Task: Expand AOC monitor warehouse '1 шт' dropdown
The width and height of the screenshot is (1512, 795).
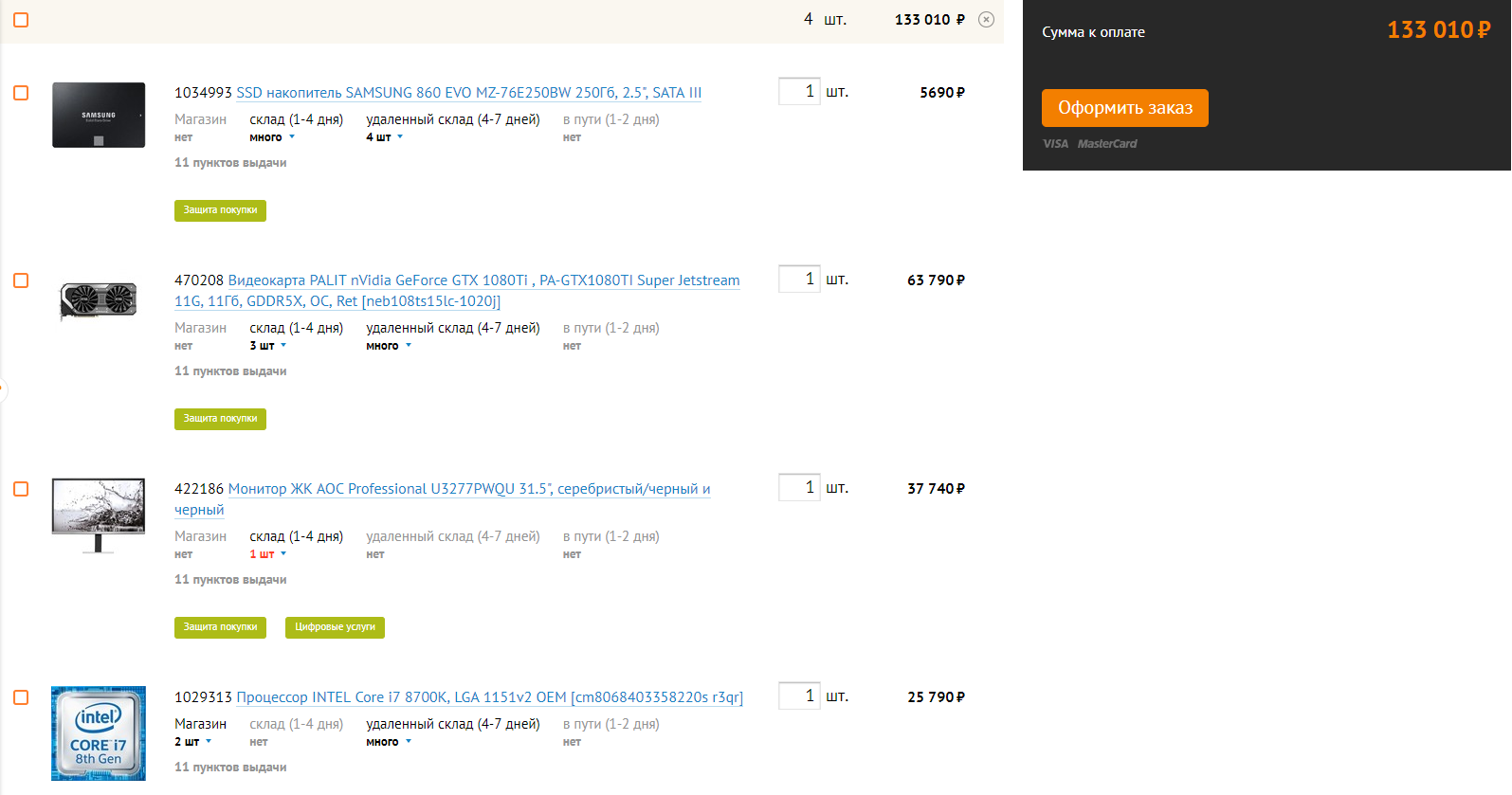Action: point(267,554)
